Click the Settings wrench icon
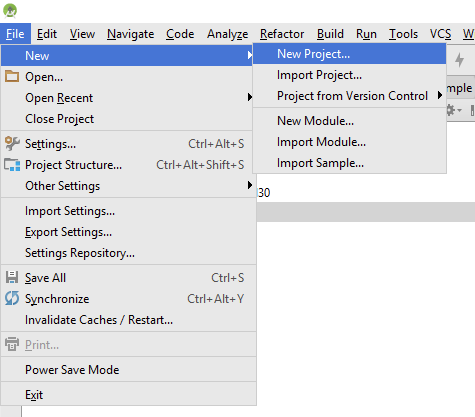 click(12, 144)
